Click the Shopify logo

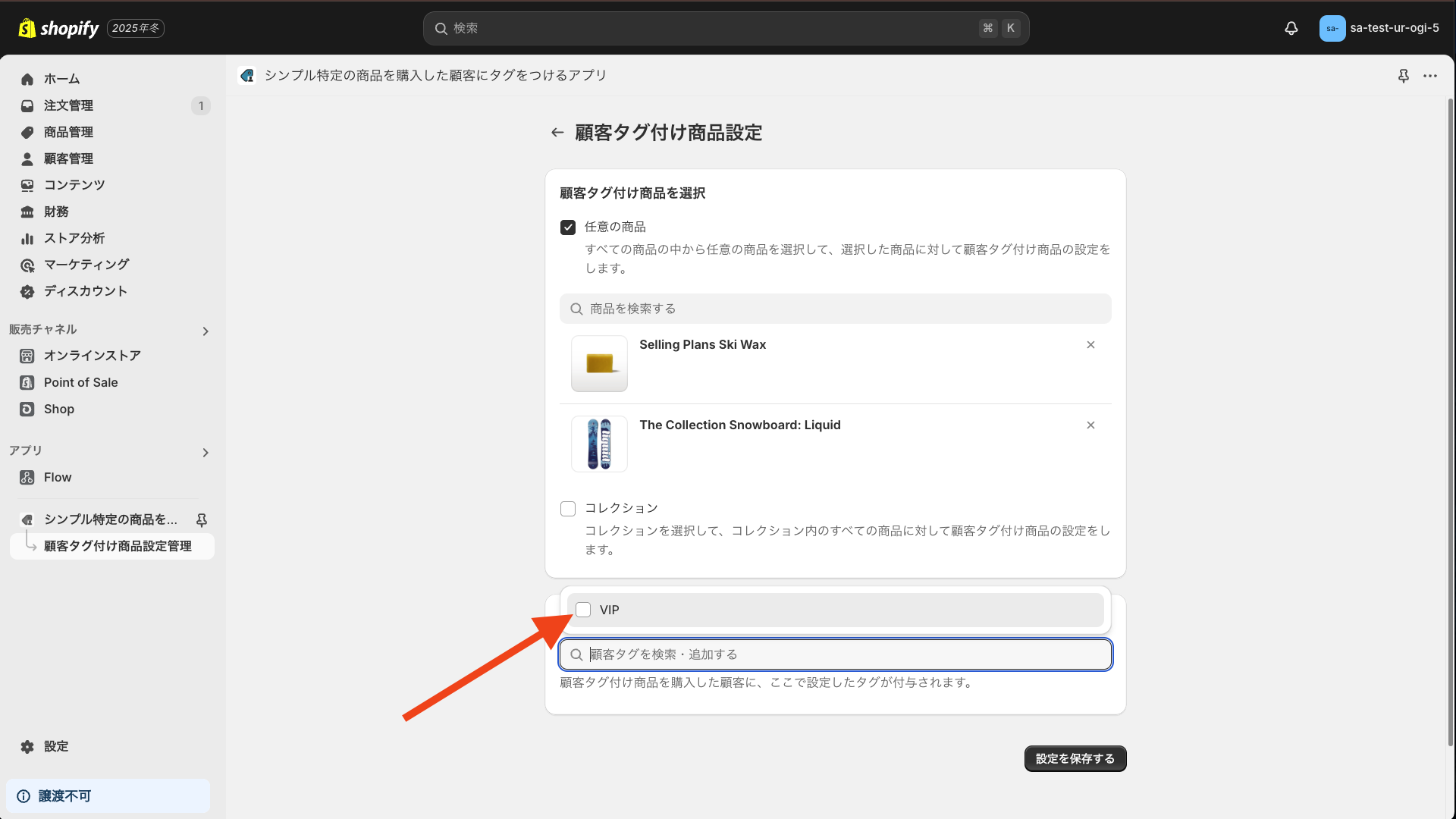(x=59, y=28)
